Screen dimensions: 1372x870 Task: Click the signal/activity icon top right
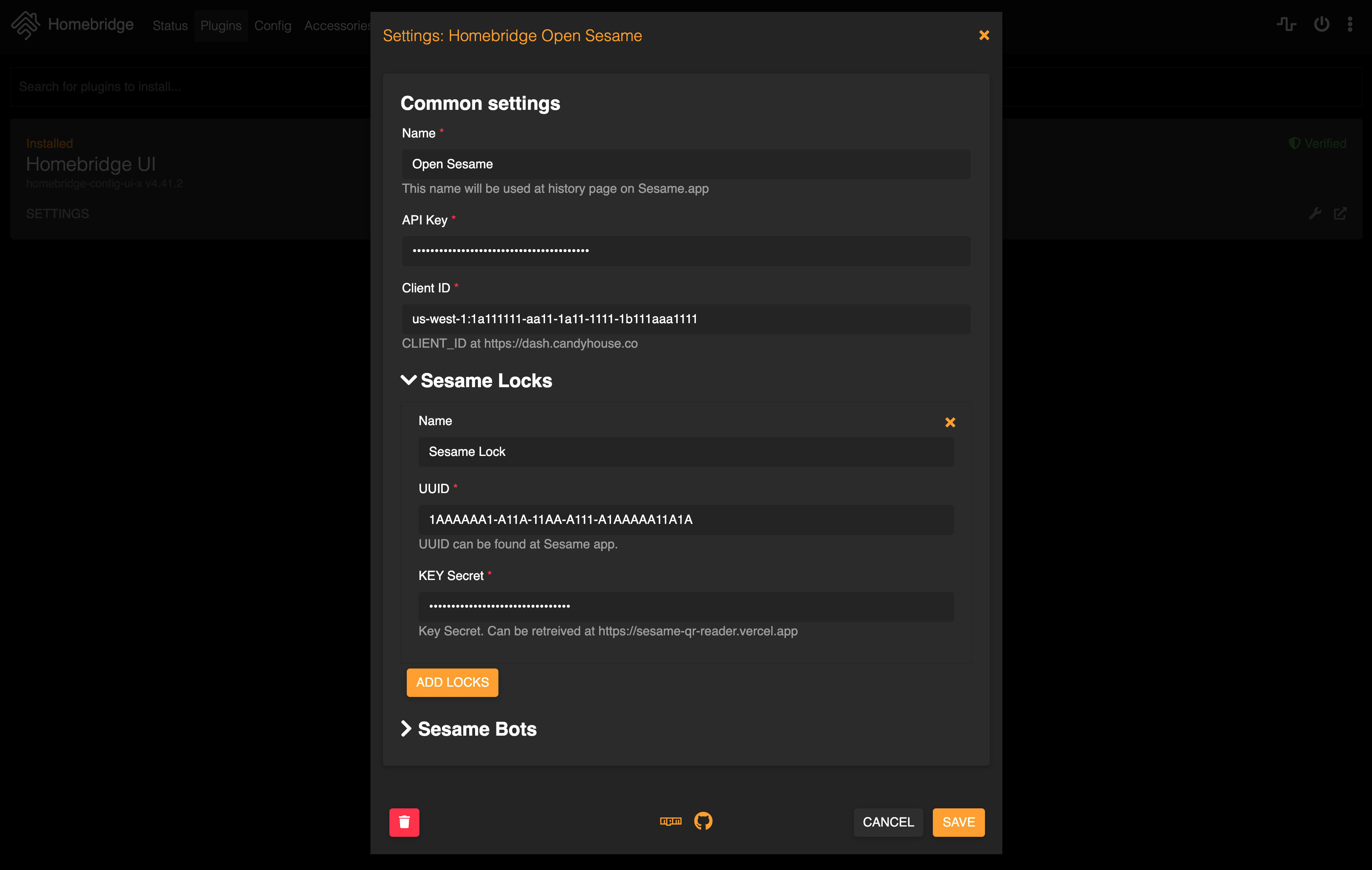point(1286,24)
